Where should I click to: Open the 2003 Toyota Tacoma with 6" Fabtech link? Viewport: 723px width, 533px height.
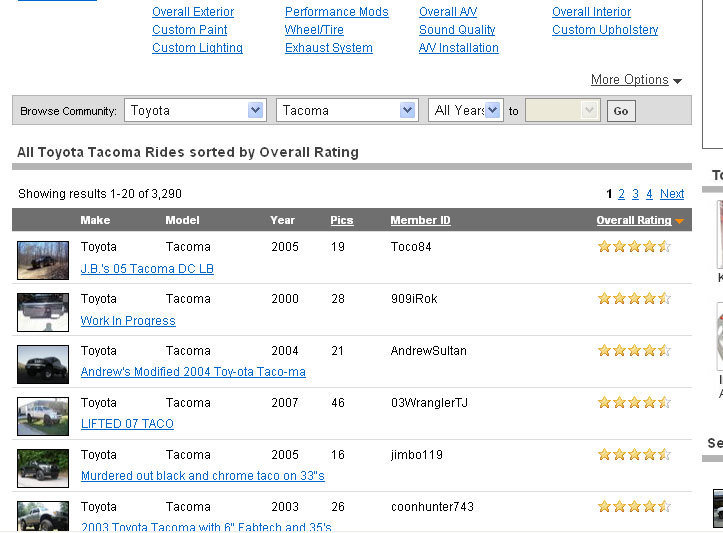tap(206, 527)
